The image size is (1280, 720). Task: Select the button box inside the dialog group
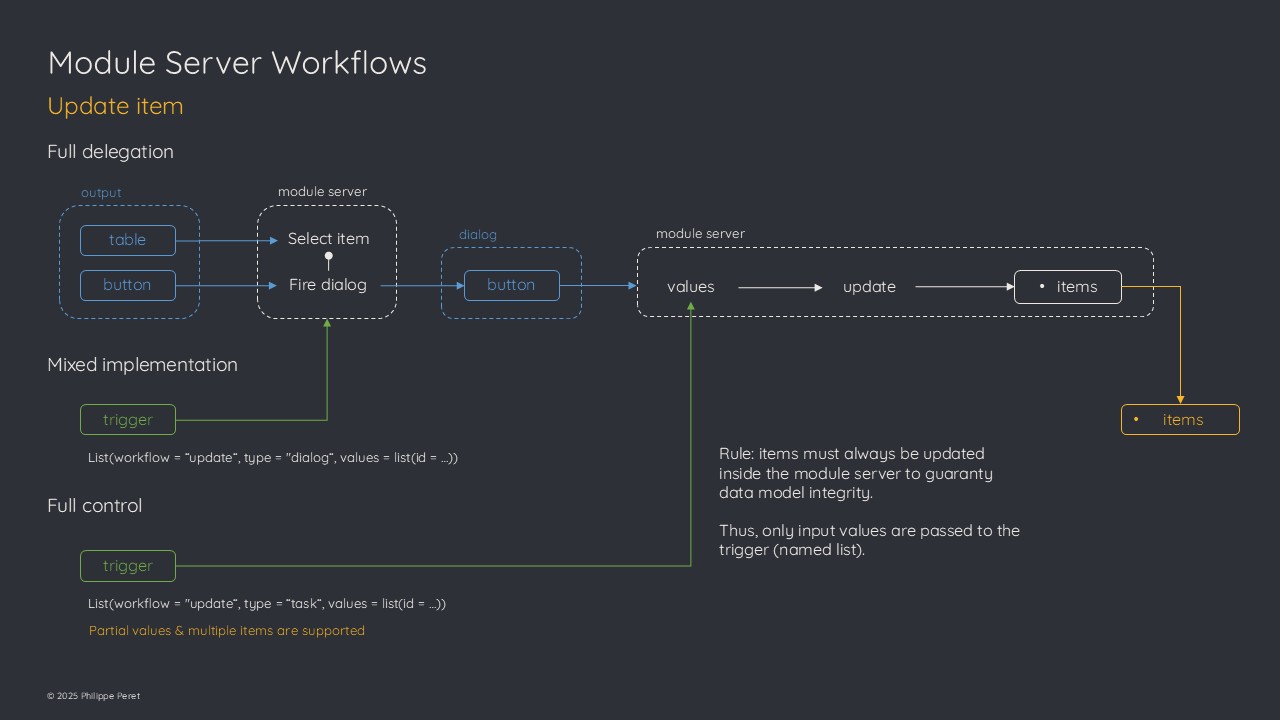(x=511, y=285)
